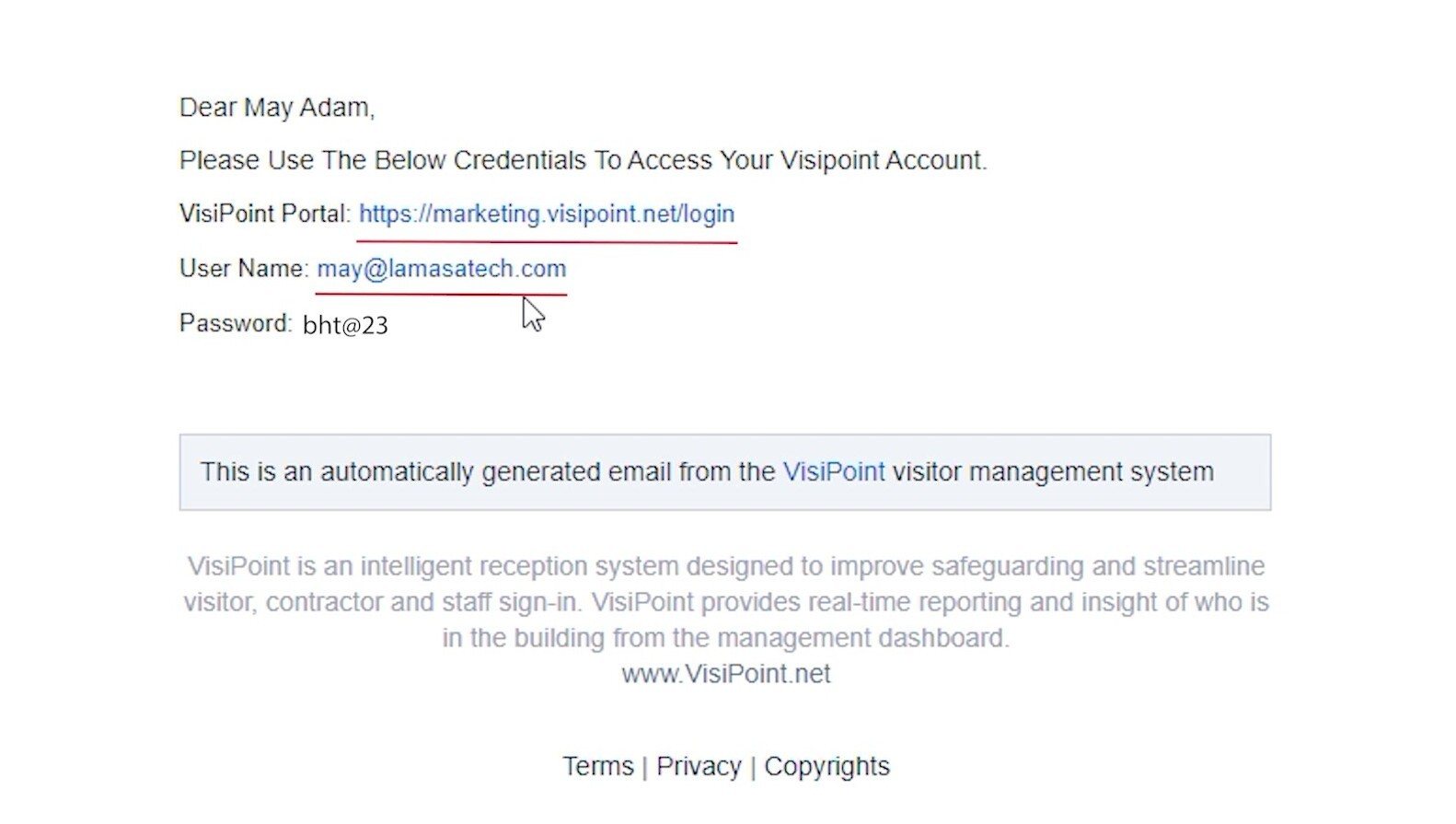Click 'VisiPoint is an intelligent reception system' line
1456x824 pixels.
point(726,566)
